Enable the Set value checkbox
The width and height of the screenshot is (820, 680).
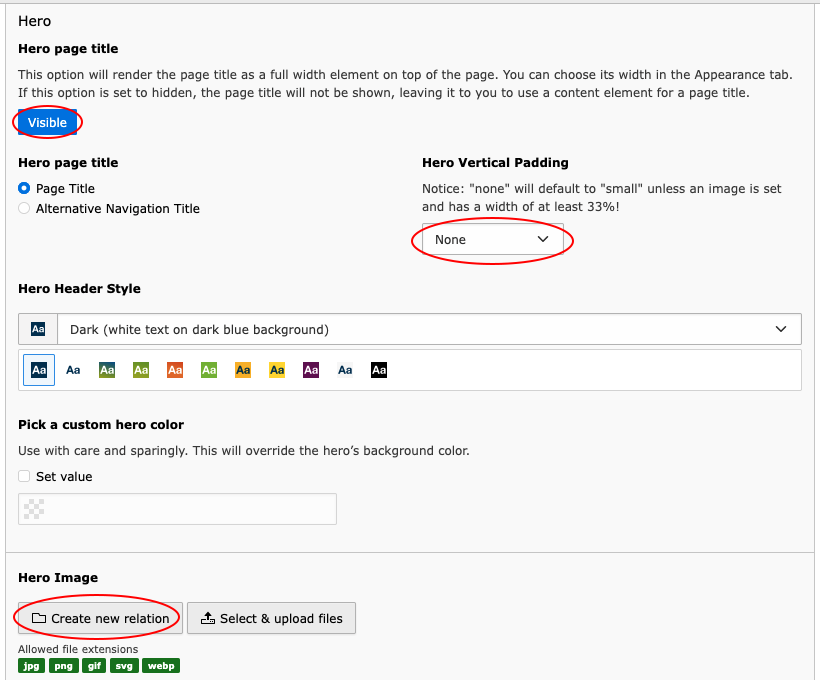(24, 476)
